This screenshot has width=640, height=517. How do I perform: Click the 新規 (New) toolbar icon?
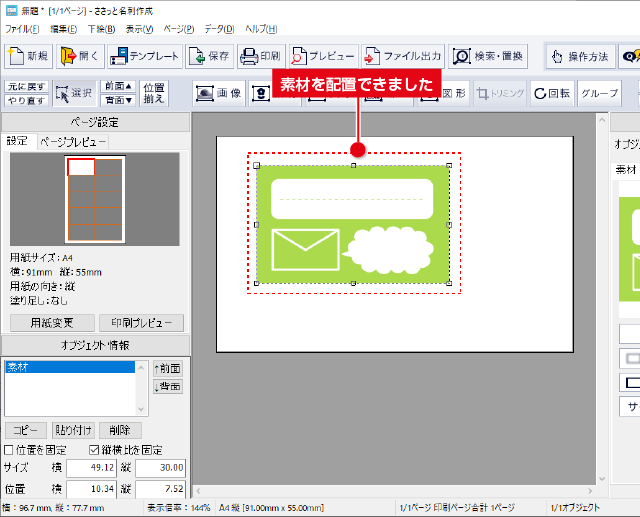pyautogui.click(x=28, y=56)
